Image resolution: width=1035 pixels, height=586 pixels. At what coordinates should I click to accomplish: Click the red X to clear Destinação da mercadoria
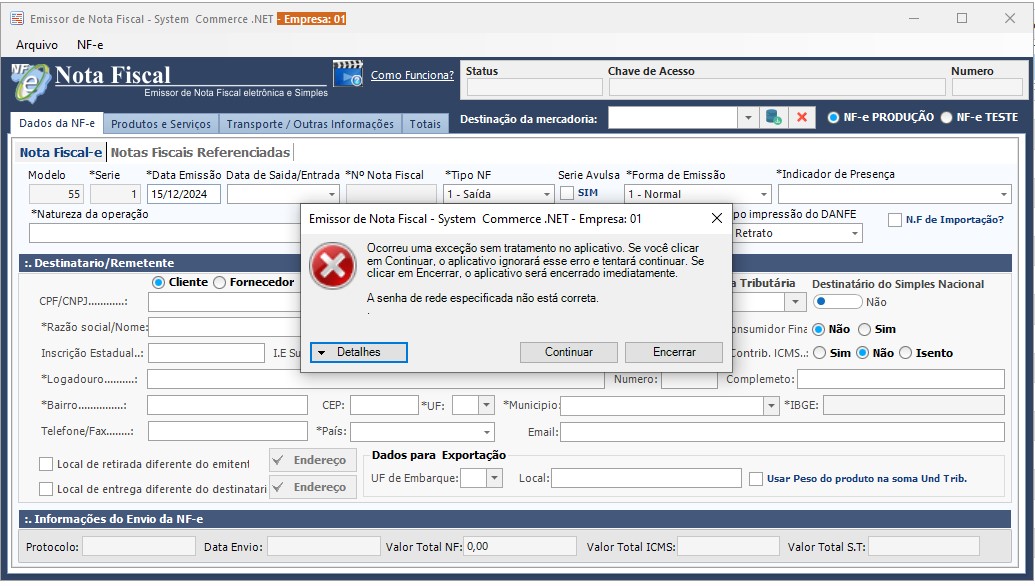(803, 117)
